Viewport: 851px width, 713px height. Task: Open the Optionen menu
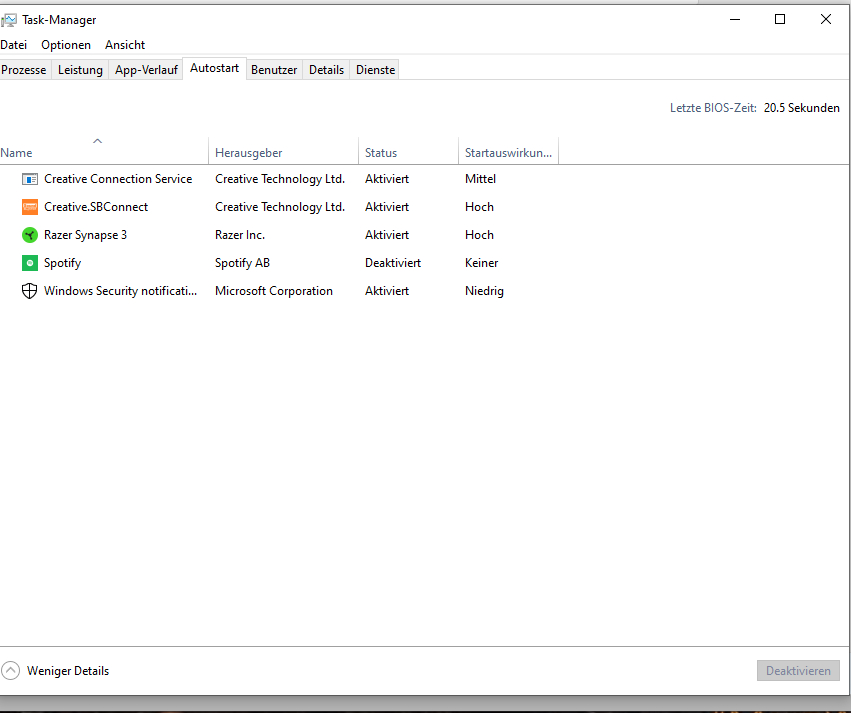coord(66,45)
